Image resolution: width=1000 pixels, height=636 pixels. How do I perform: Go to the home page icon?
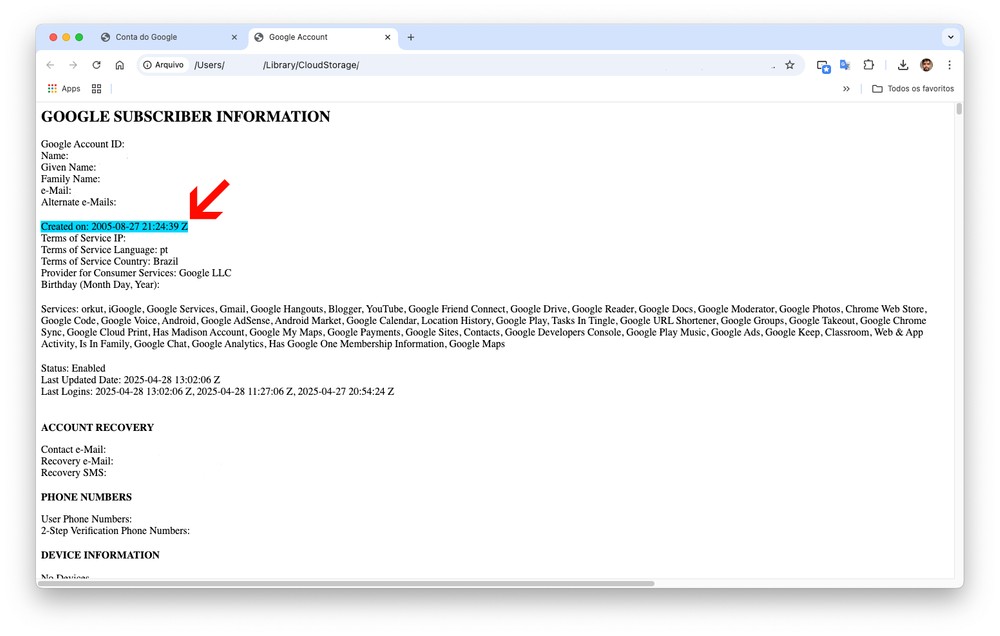(x=119, y=65)
